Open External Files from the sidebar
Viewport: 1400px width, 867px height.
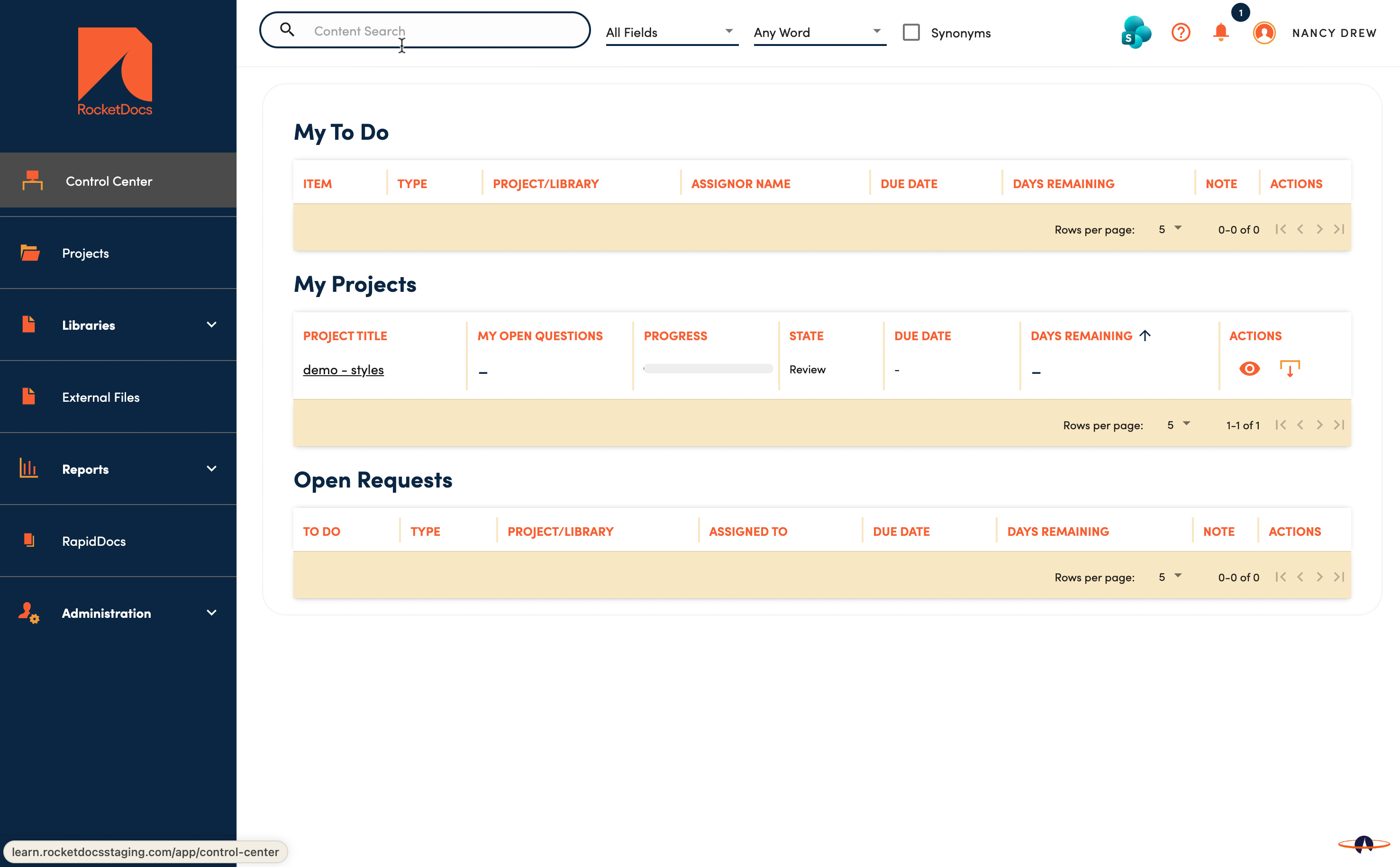[x=100, y=397]
